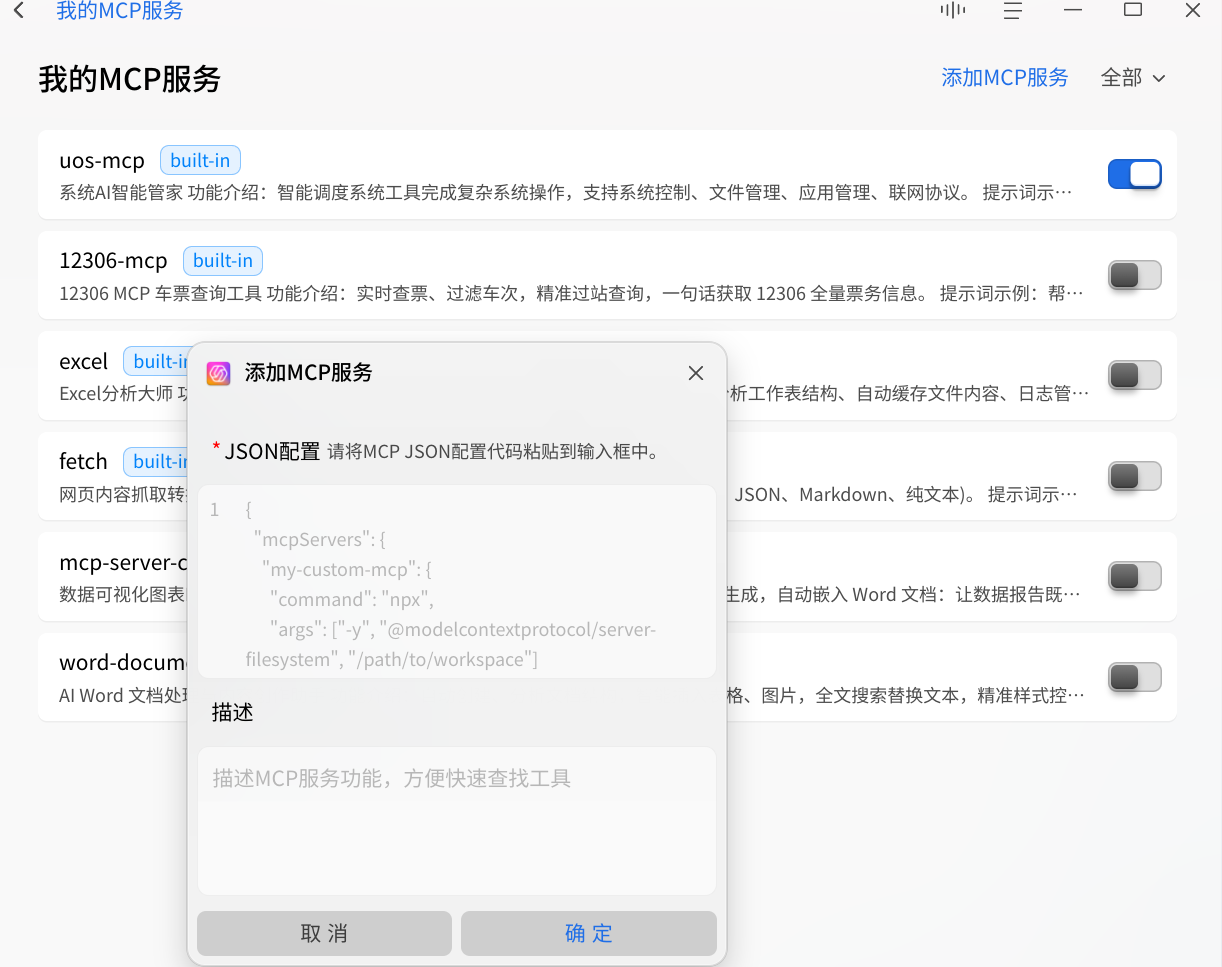Viewport: 1222px width, 967px height.
Task: Enable the 12306-mcp service toggle
Action: (1134, 275)
